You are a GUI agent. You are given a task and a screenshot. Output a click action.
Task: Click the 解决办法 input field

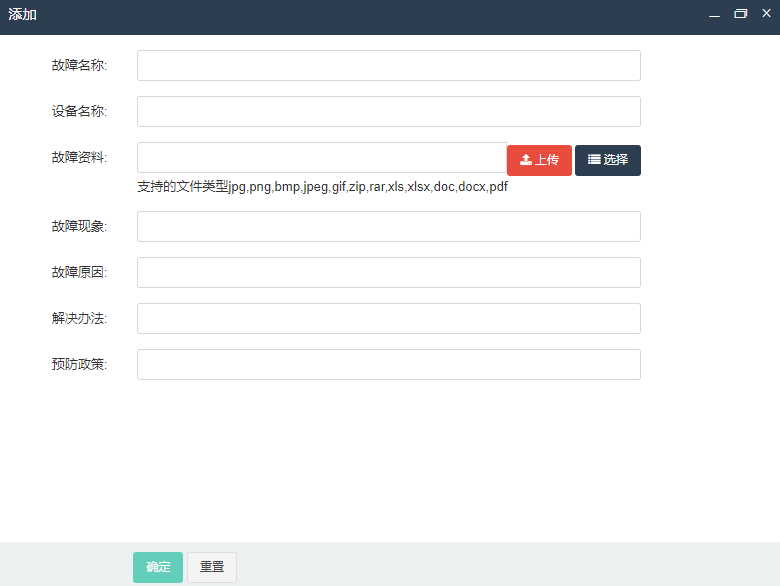[x=389, y=318]
